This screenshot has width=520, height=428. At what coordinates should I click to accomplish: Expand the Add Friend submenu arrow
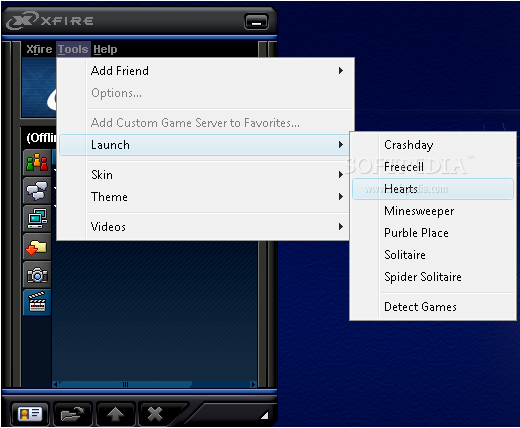coord(341,71)
